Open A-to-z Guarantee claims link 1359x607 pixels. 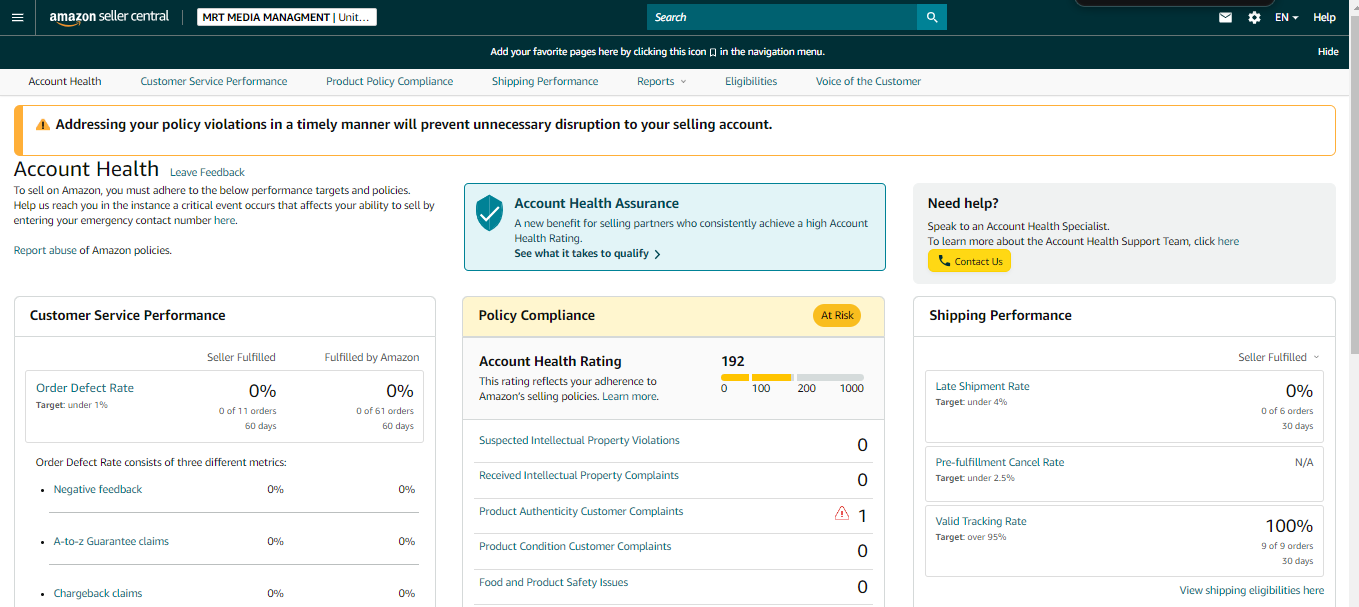111,541
